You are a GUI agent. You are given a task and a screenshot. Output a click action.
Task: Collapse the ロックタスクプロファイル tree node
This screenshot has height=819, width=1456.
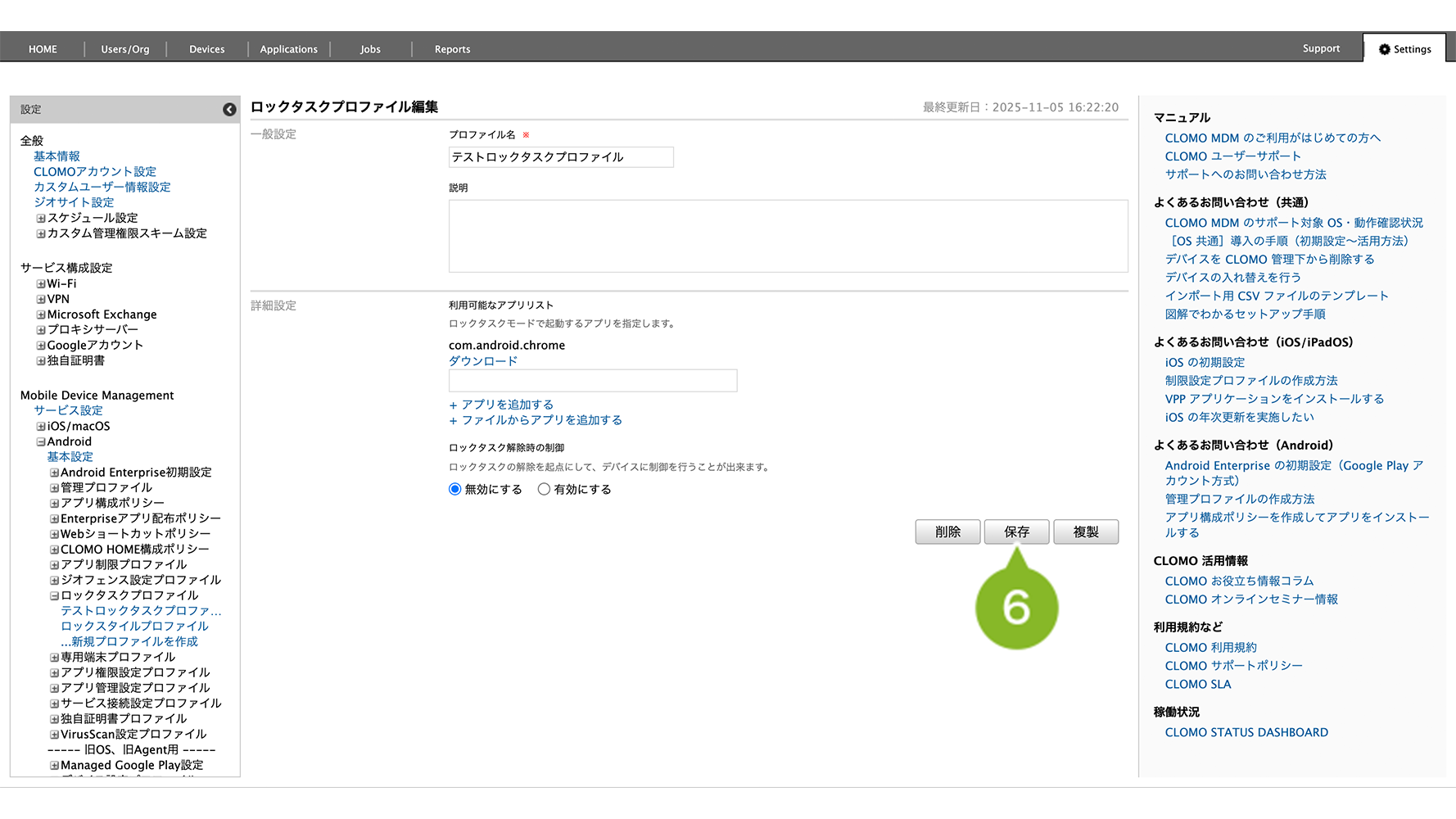coord(54,596)
